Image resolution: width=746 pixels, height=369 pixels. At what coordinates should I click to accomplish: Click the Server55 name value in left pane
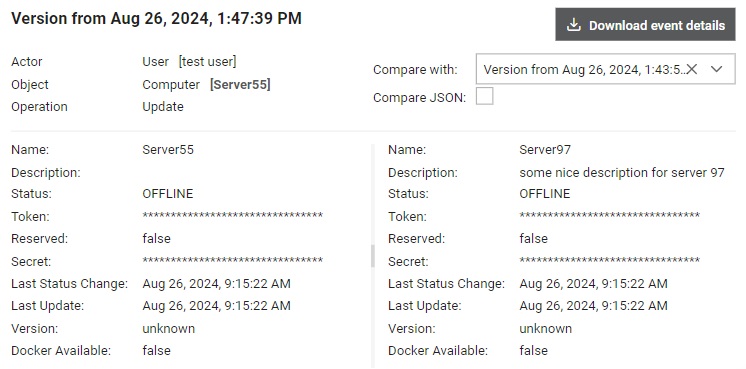168,150
